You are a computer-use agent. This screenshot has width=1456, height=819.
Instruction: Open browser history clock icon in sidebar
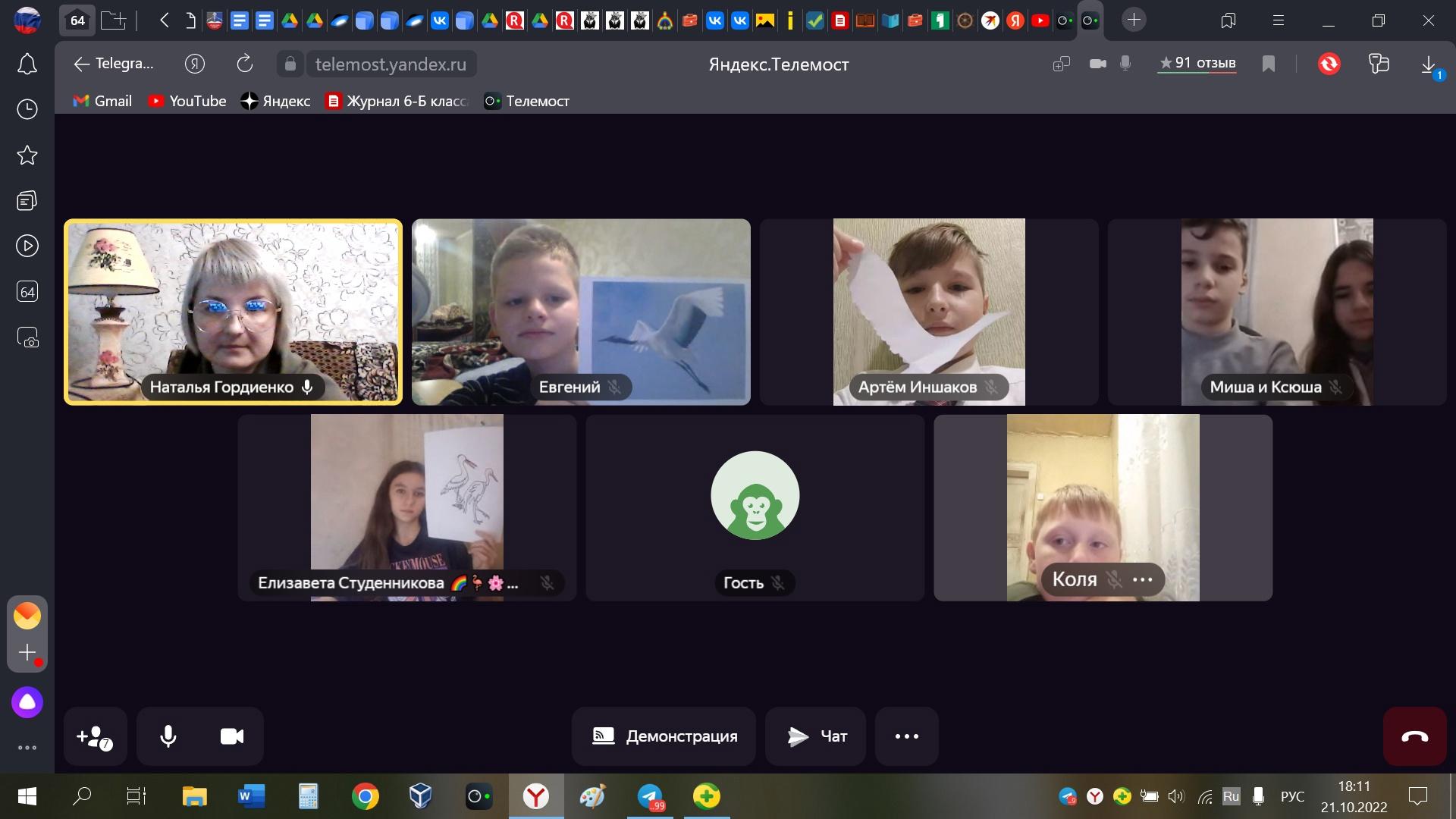pos(27,110)
